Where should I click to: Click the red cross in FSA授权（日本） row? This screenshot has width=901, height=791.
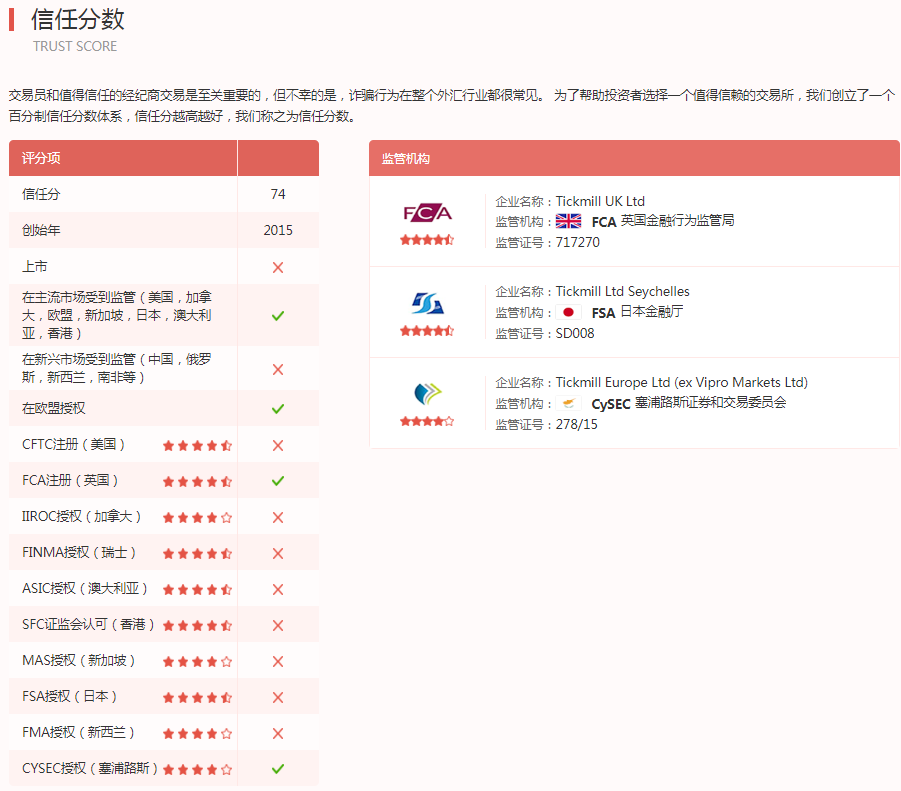278,697
